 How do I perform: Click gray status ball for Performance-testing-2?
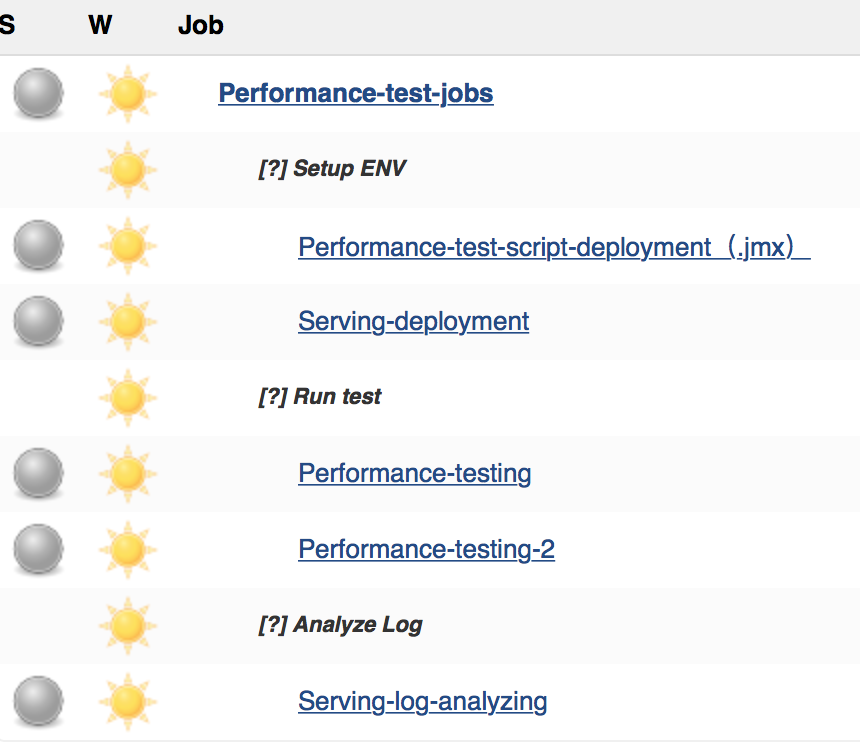pos(38,549)
